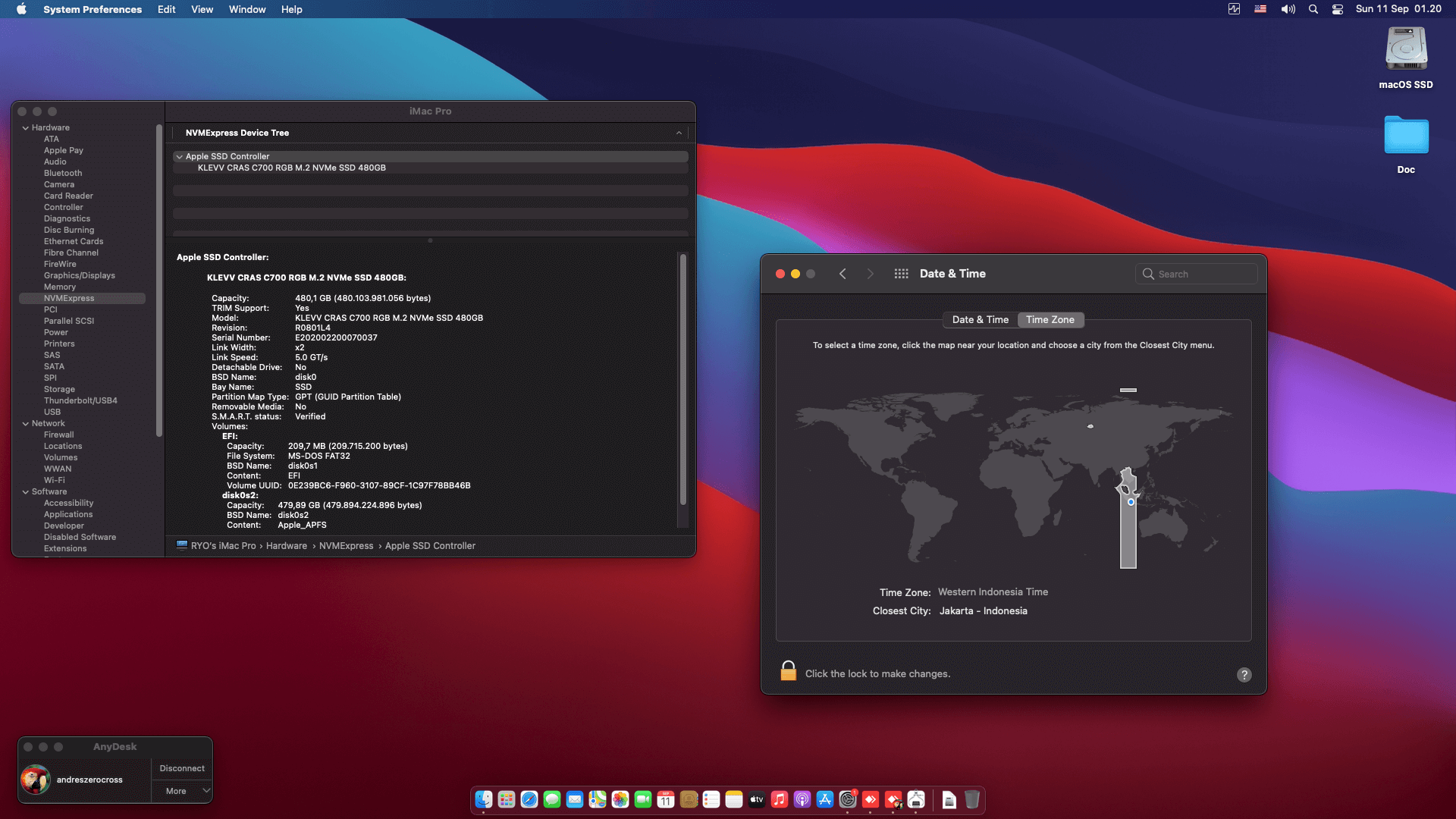Collapse the Apple SSD Controller tree row
The image size is (1456, 819).
179,157
